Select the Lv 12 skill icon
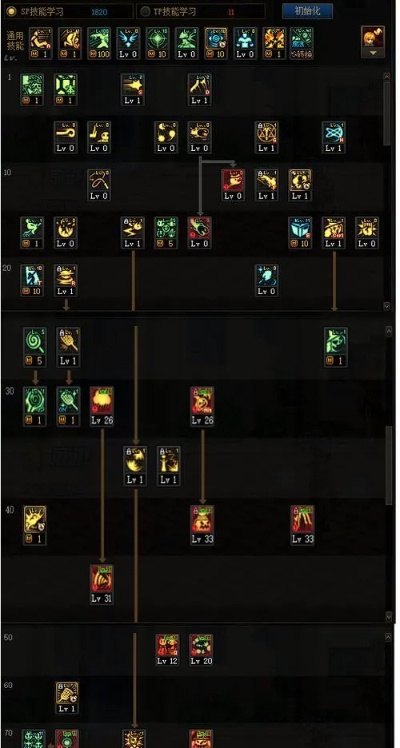 click(167, 650)
